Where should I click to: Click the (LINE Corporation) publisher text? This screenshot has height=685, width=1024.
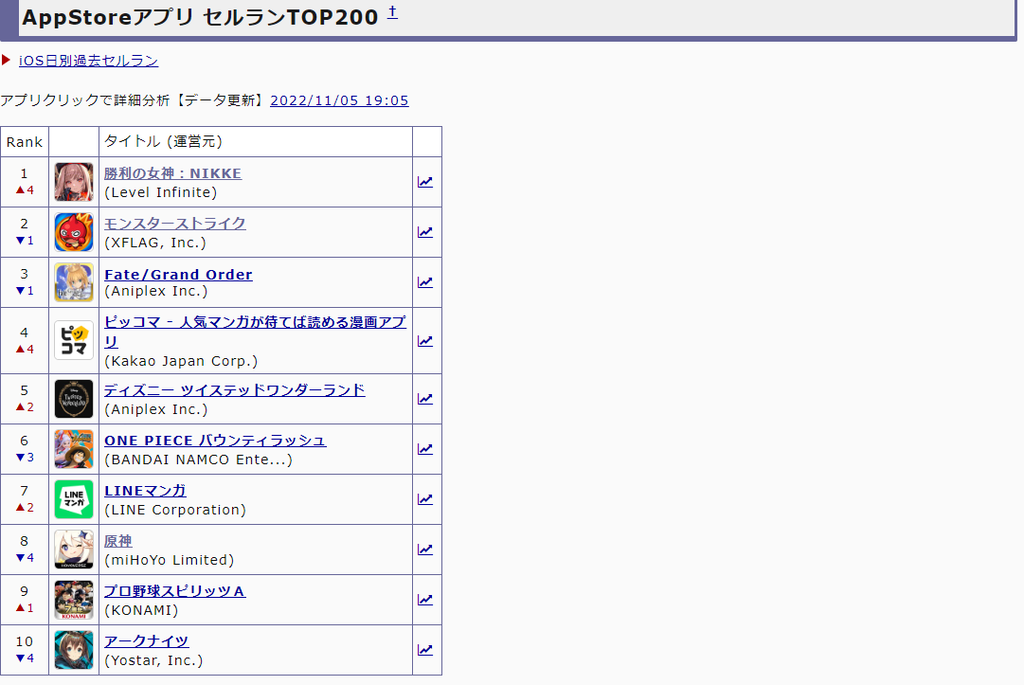tap(175, 510)
